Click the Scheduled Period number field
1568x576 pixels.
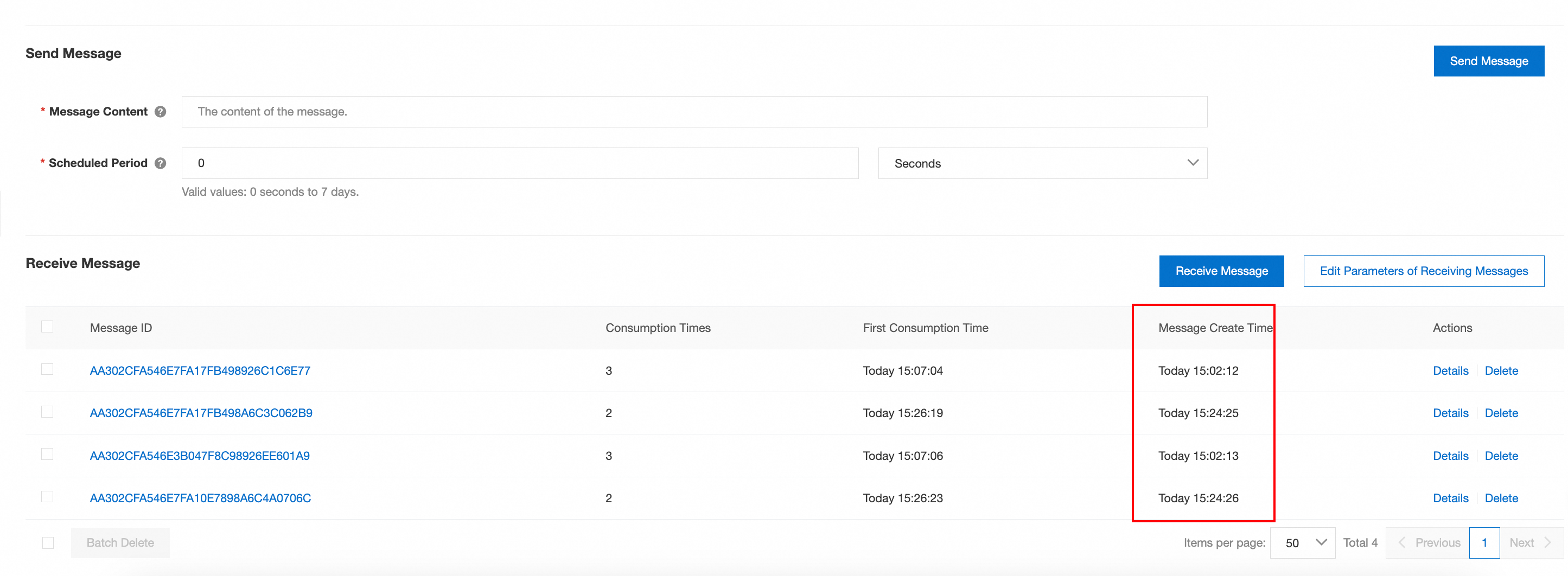[520, 163]
